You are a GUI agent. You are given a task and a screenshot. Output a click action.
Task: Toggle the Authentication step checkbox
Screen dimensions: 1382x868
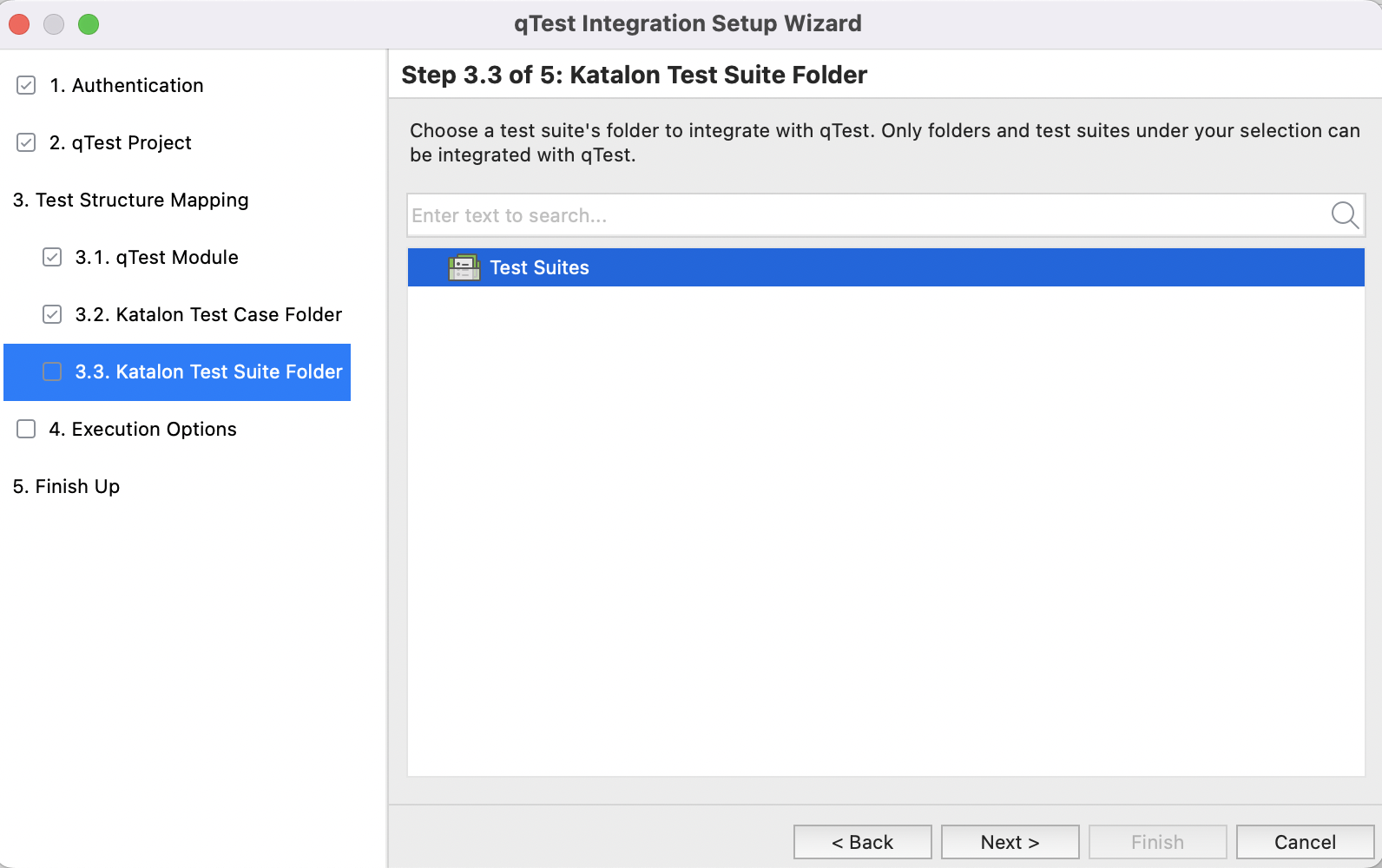[26, 85]
